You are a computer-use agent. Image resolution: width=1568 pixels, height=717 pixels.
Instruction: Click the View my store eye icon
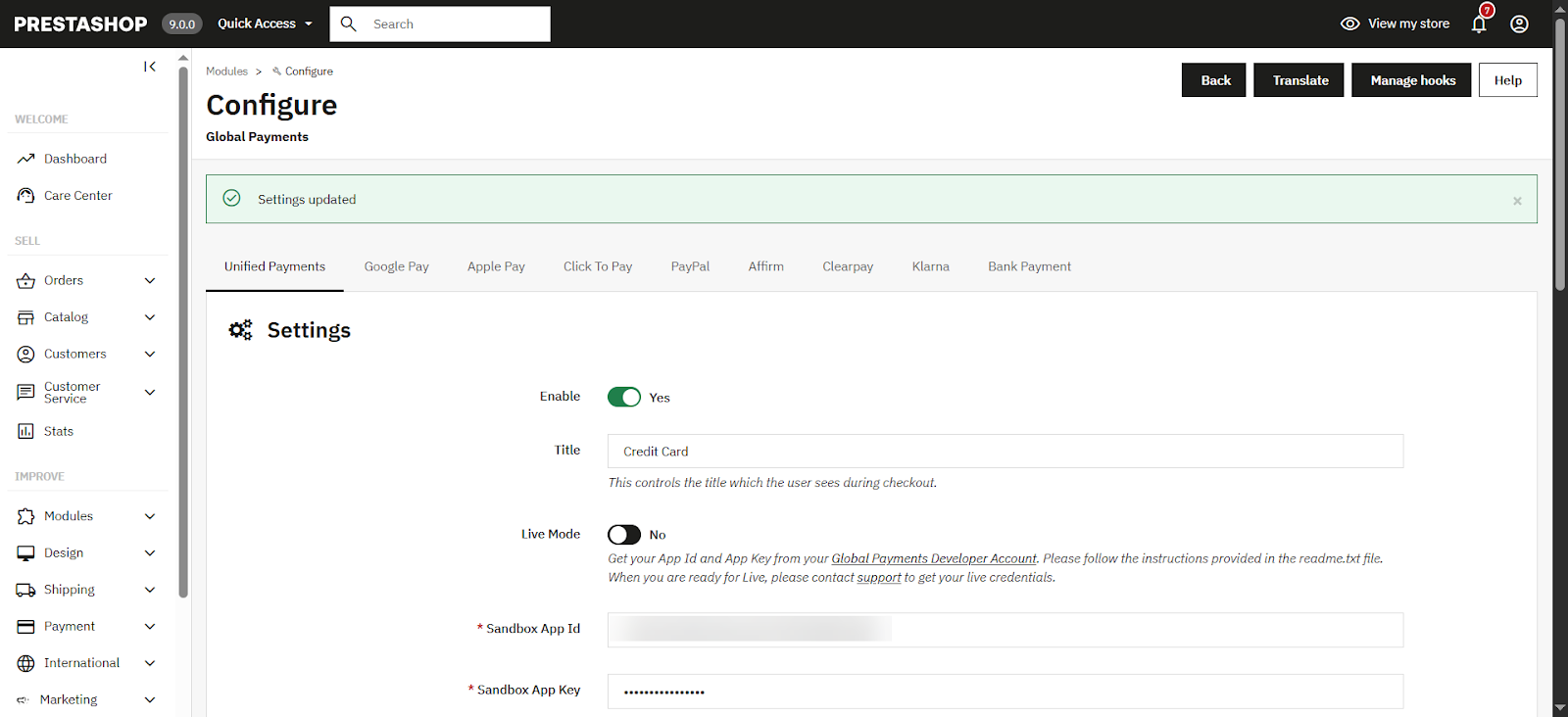coord(1350,24)
